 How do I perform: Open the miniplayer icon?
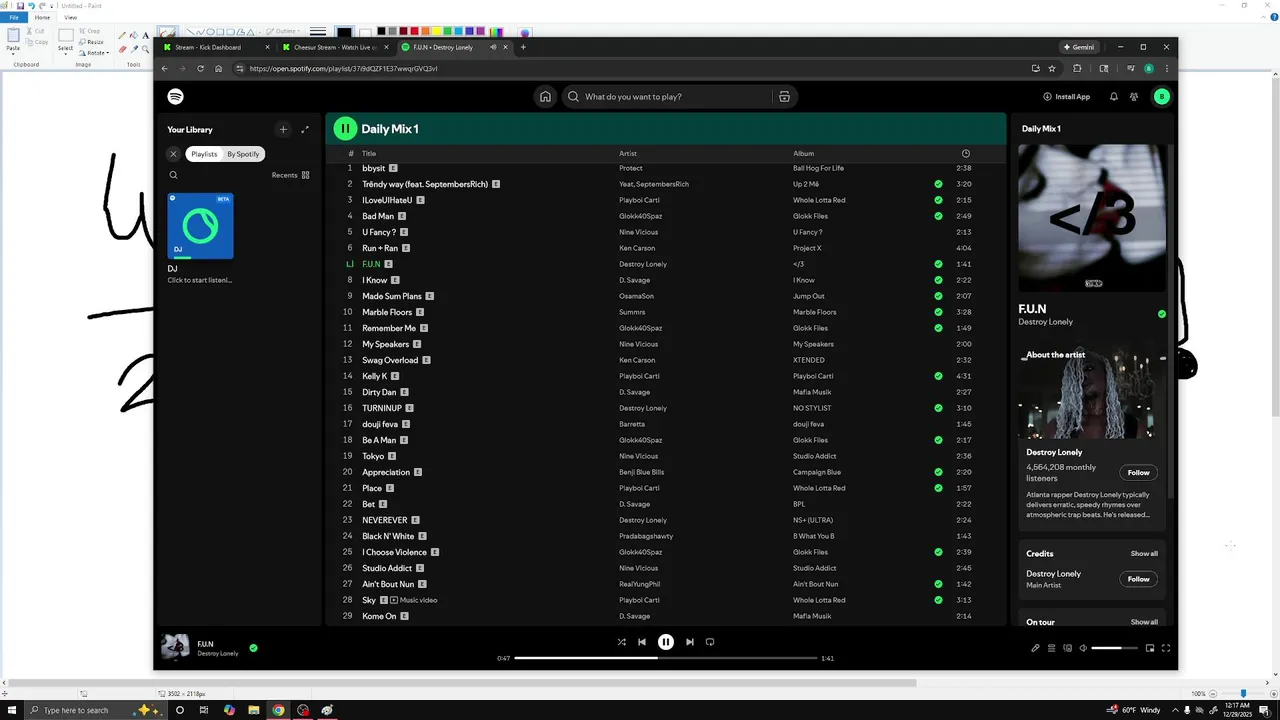click(1150, 648)
